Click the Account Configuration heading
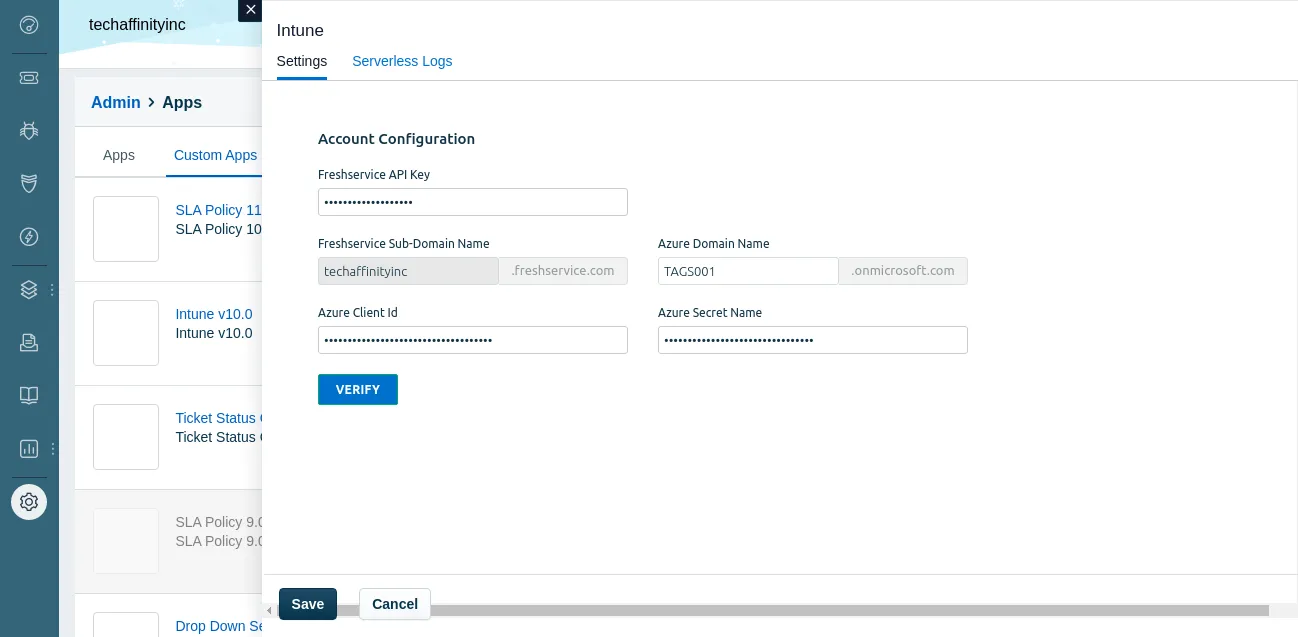The image size is (1298, 637). point(396,139)
